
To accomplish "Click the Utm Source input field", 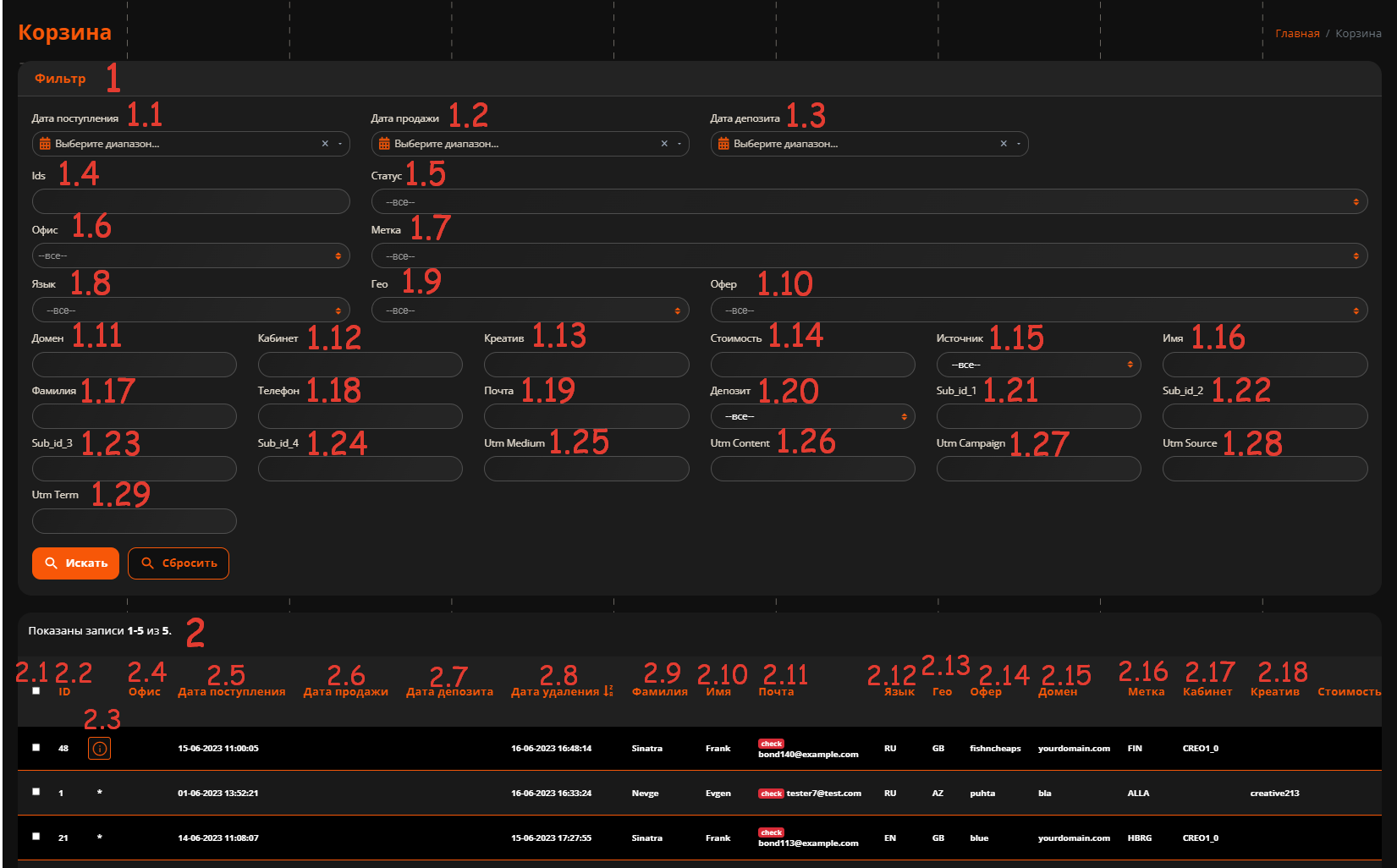I will pyautogui.click(x=1265, y=469).
